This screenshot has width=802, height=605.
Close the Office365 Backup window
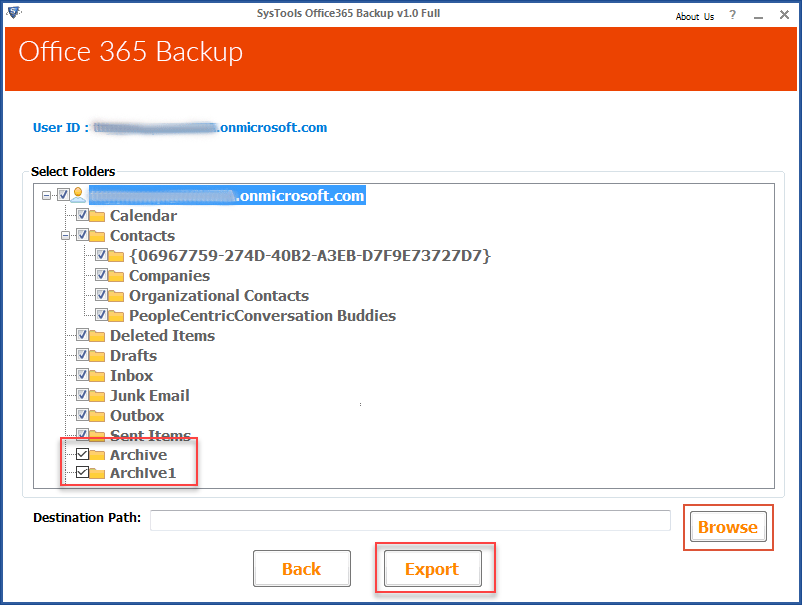pyautogui.click(x=784, y=15)
